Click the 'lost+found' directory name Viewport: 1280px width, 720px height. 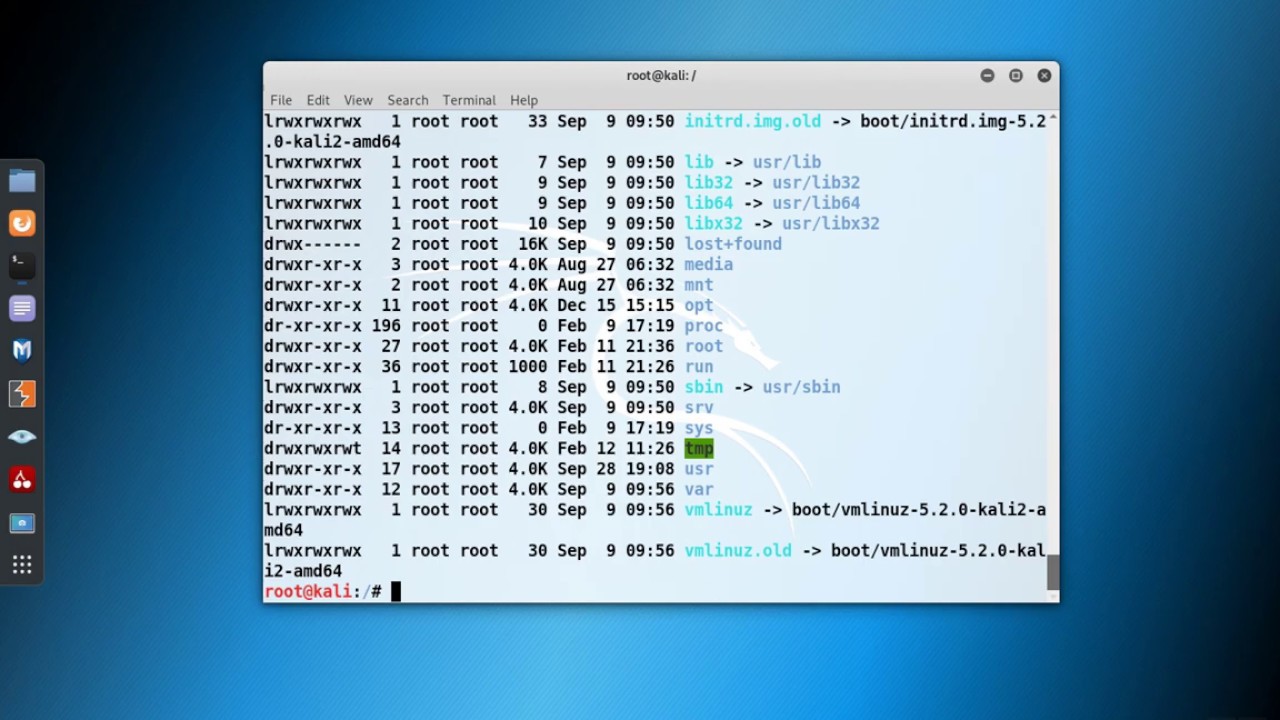coord(733,244)
